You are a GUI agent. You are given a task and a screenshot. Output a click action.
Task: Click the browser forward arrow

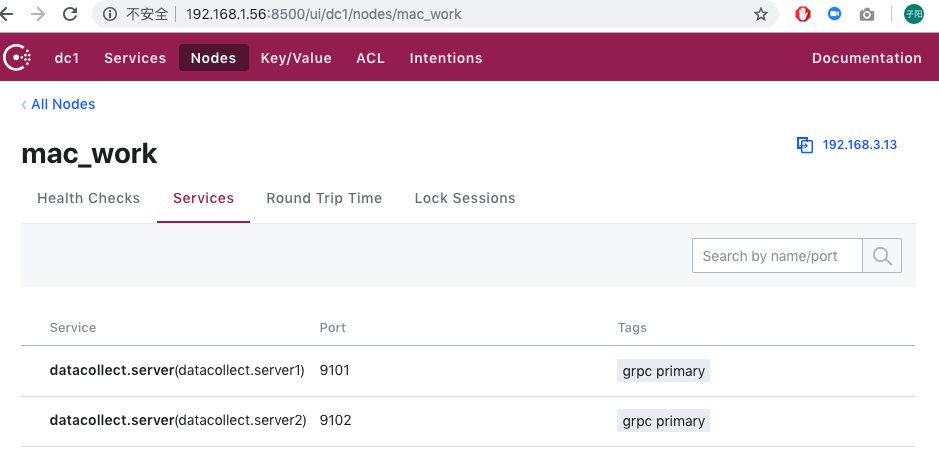(38, 15)
